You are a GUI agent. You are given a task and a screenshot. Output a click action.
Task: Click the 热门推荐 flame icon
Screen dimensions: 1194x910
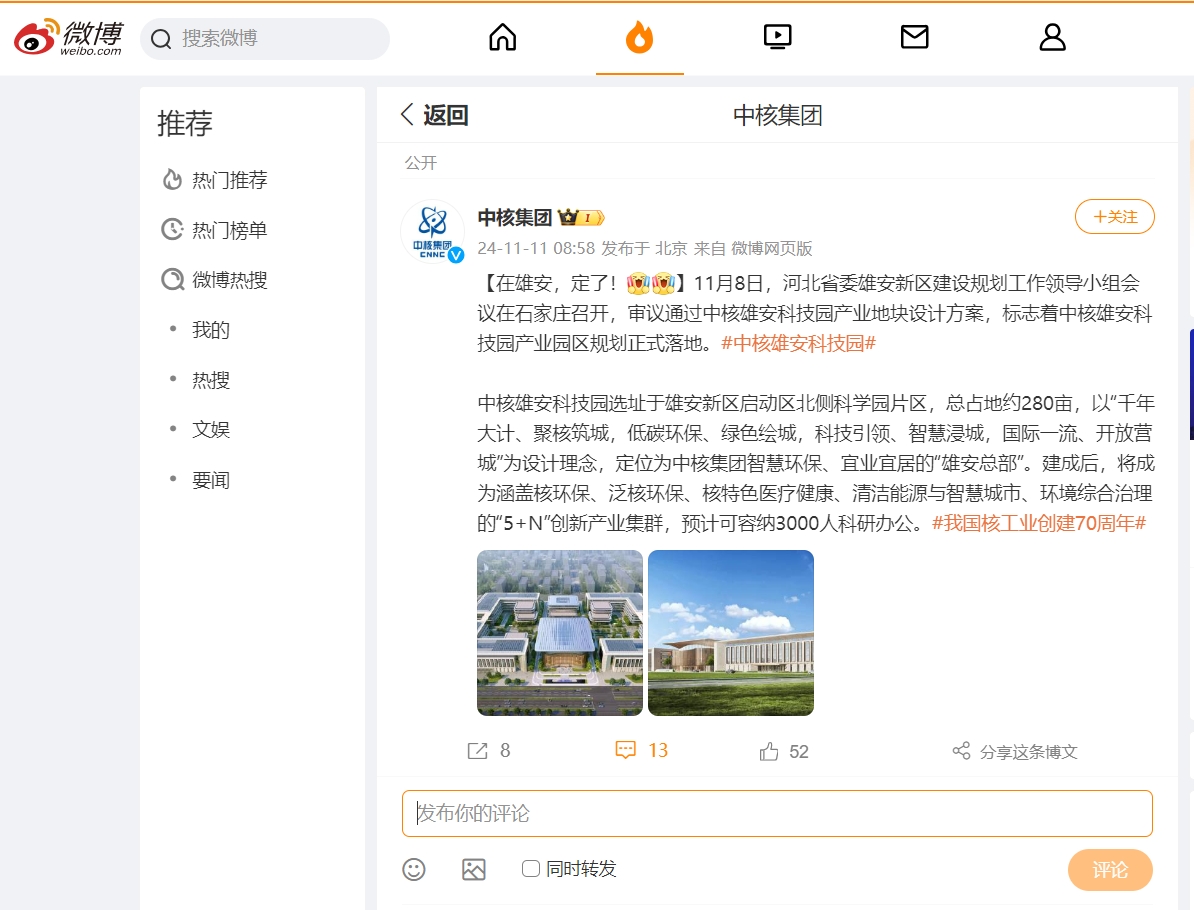point(173,180)
